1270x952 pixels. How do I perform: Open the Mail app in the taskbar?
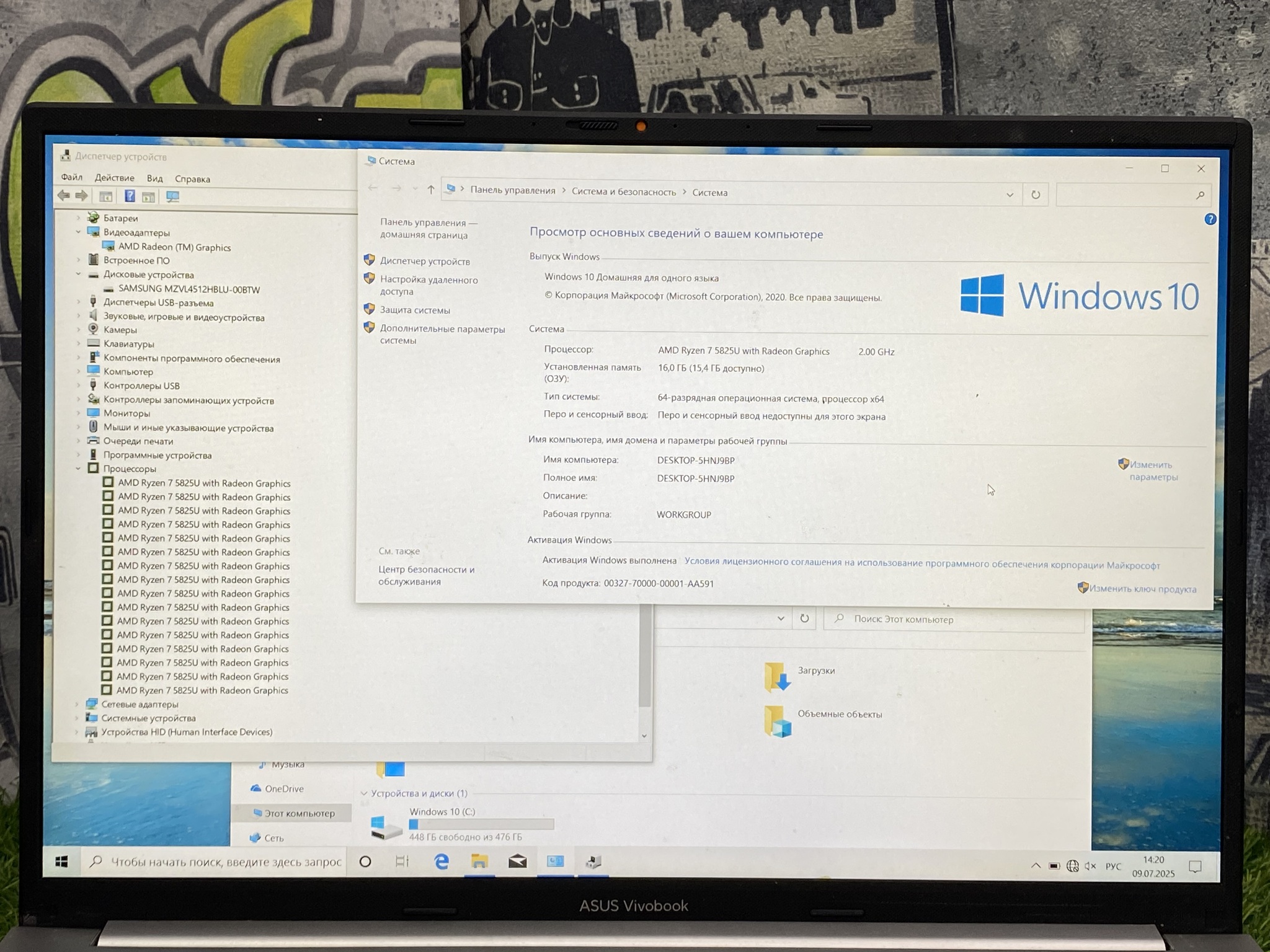(517, 862)
